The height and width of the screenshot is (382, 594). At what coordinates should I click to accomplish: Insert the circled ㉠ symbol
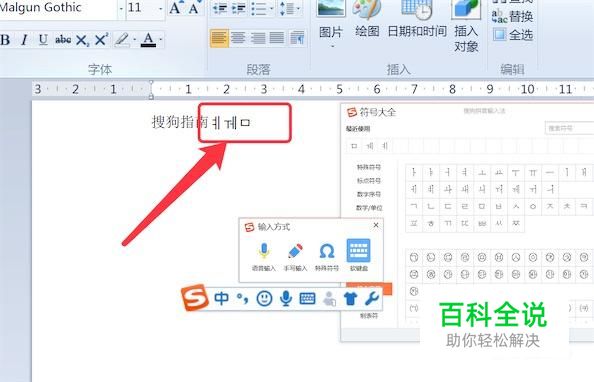click(x=414, y=257)
